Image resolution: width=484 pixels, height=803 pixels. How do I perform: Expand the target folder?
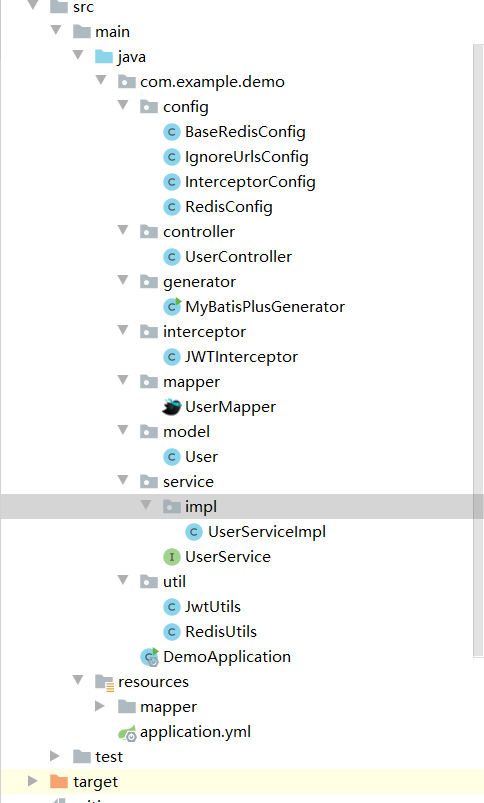pyautogui.click(x=32, y=781)
